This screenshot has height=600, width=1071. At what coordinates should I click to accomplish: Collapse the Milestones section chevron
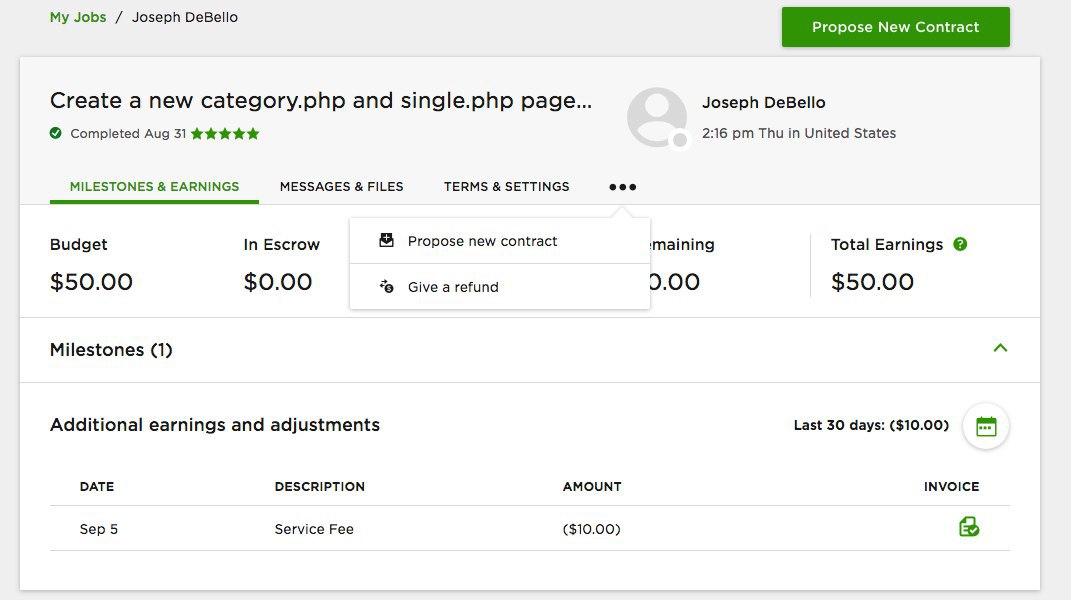coord(1000,349)
